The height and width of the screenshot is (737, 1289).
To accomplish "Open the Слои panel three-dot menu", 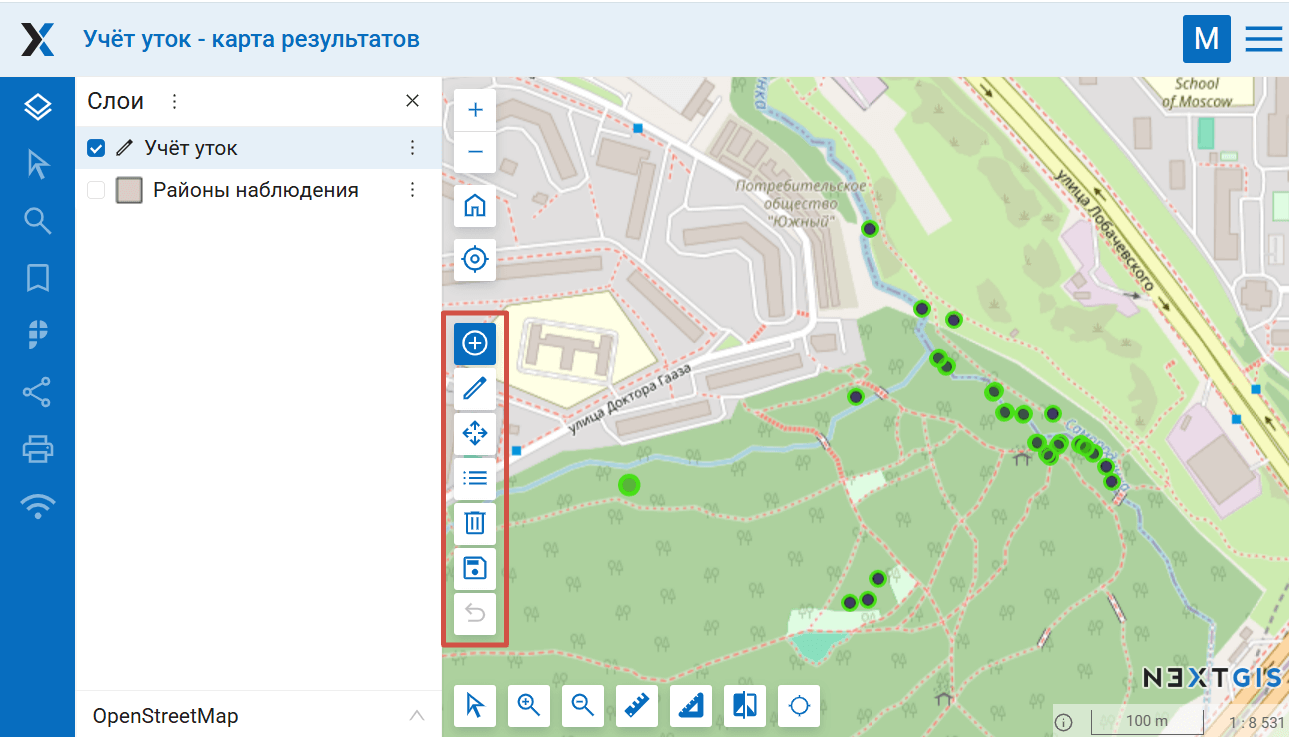I will coord(174,101).
